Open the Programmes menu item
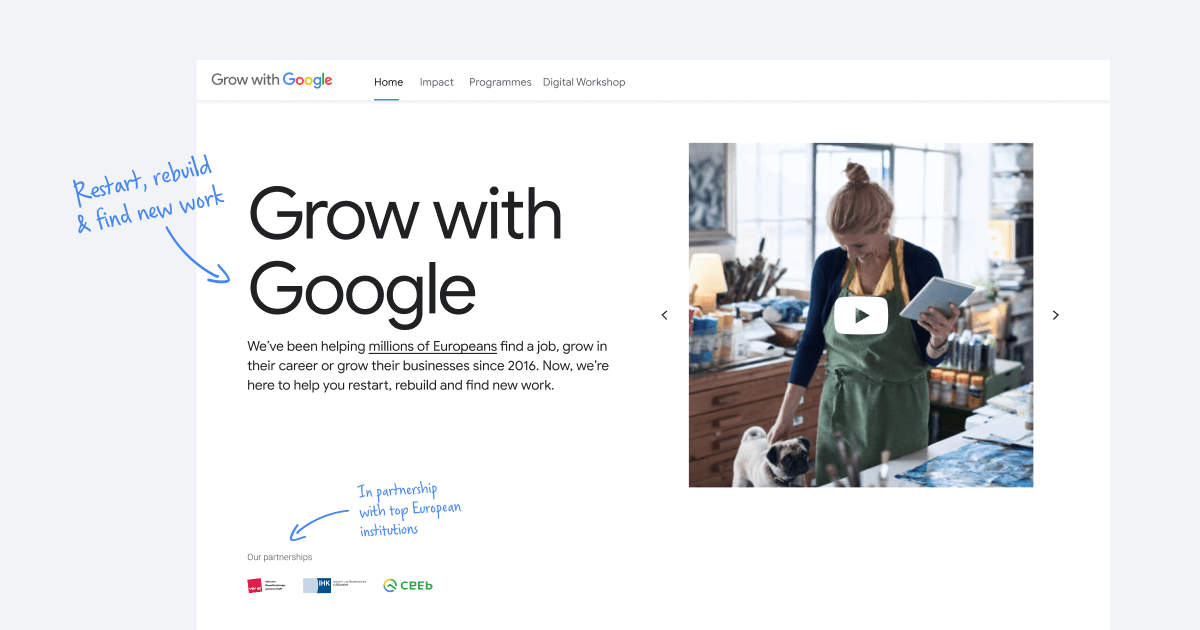Image resolution: width=1200 pixels, height=630 pixels. tap(500, 82)
